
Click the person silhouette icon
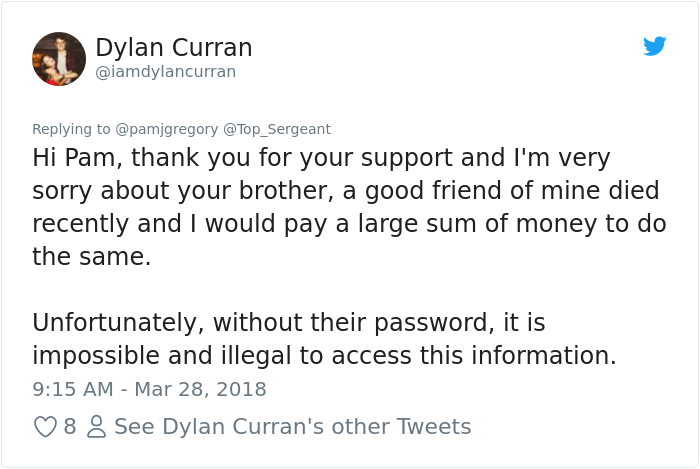click(x=96, y=427)
